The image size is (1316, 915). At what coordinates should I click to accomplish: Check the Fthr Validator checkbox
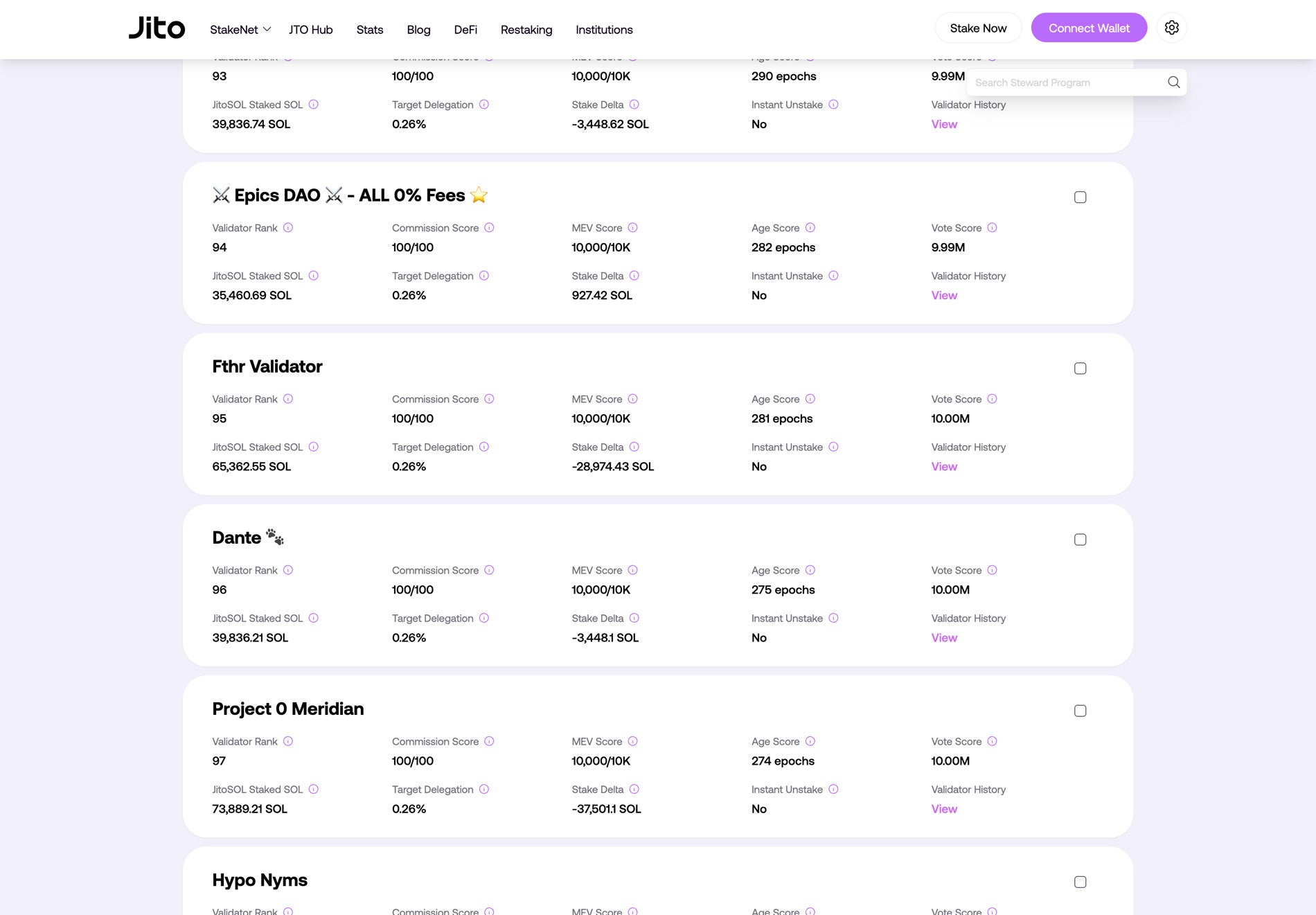1080,368
